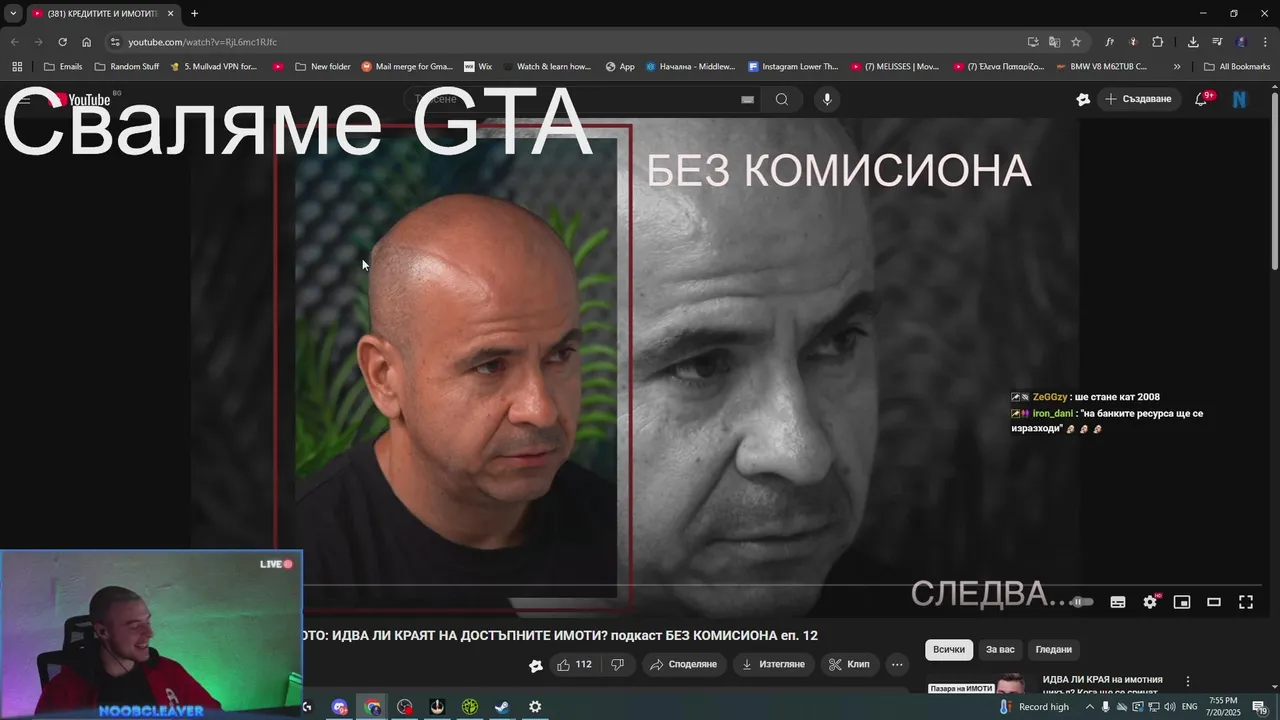The height and width of the screenshot is (720, 1280).
Task: Expand hidden bookmarks chevron
Action: 1177,67
